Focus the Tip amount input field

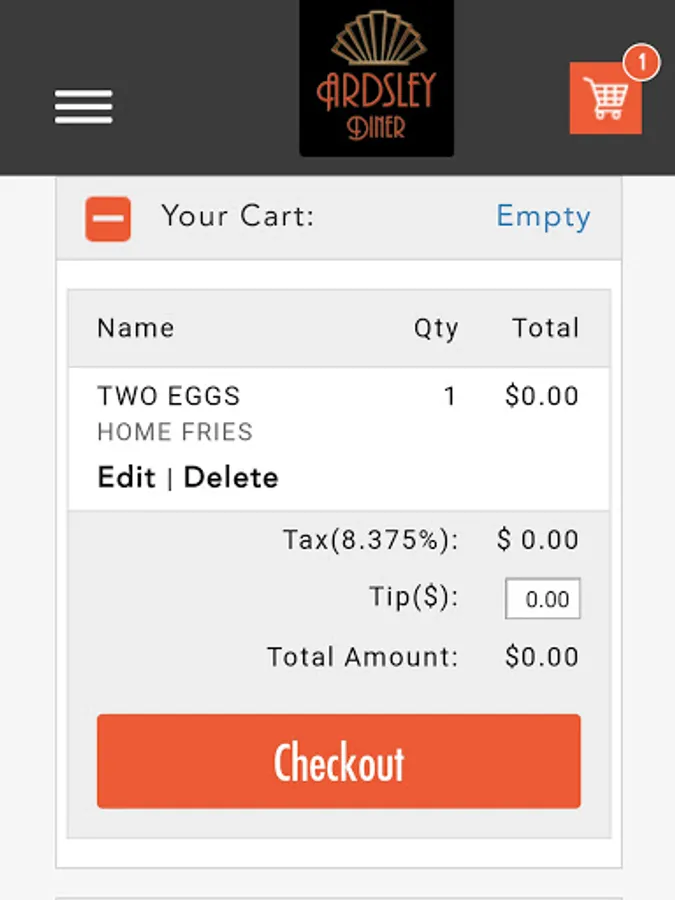tap(543, 599)
